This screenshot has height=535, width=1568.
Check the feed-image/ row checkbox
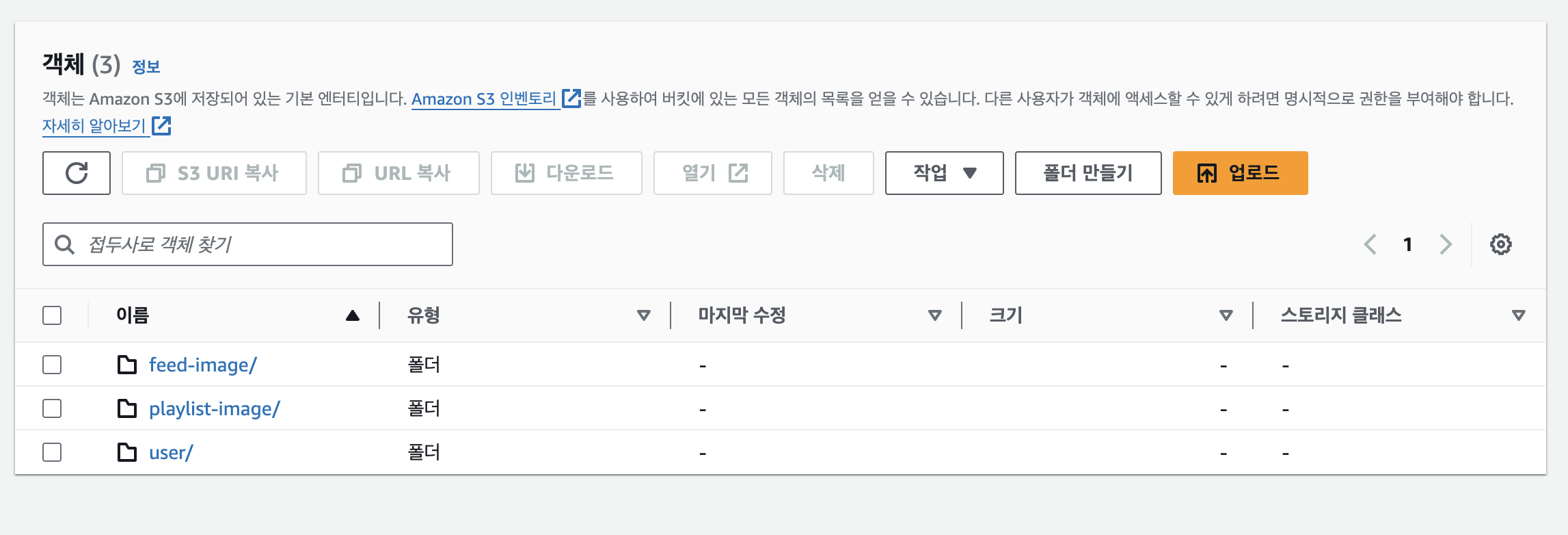point(52,365)
